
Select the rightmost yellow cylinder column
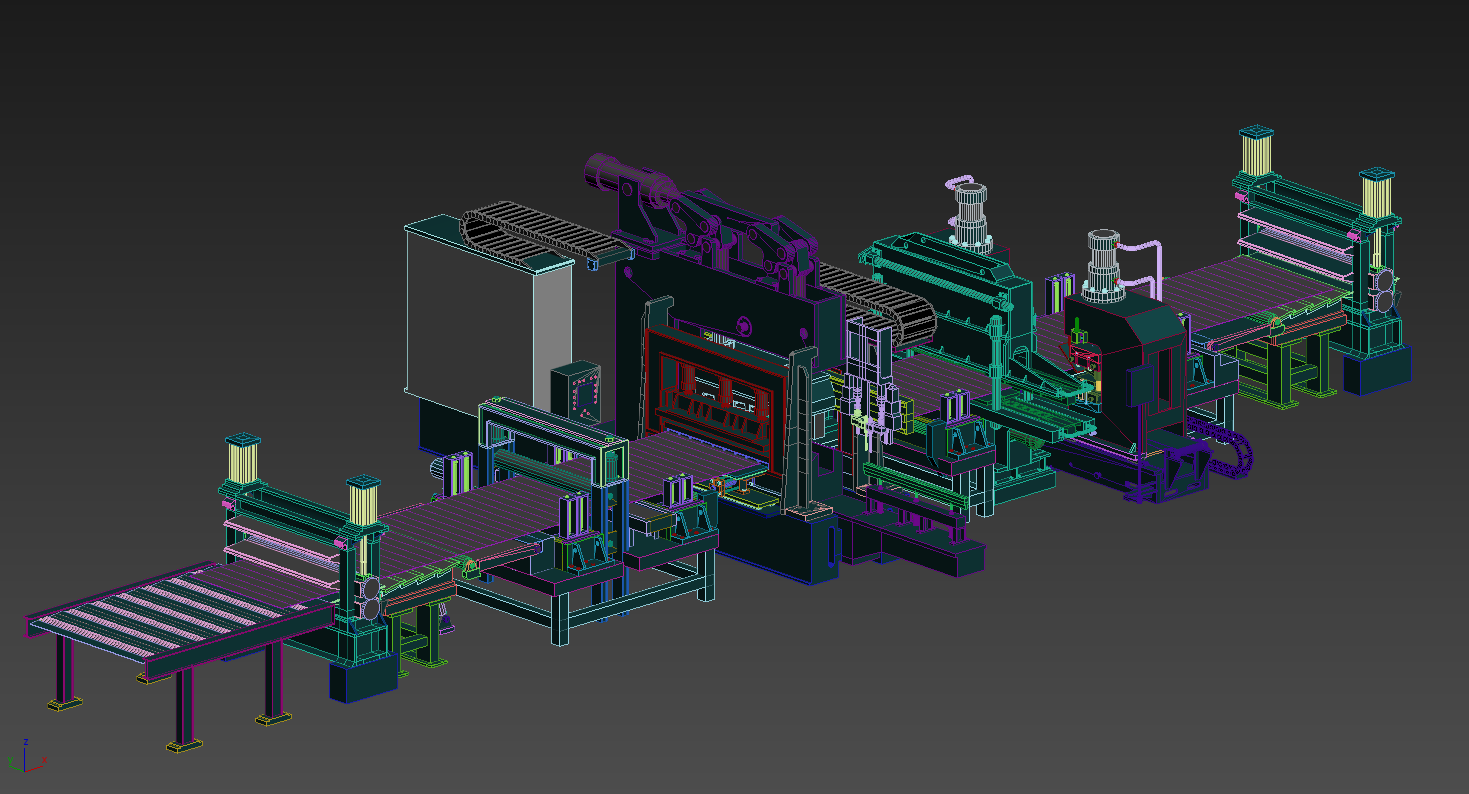pos(1376,195)
